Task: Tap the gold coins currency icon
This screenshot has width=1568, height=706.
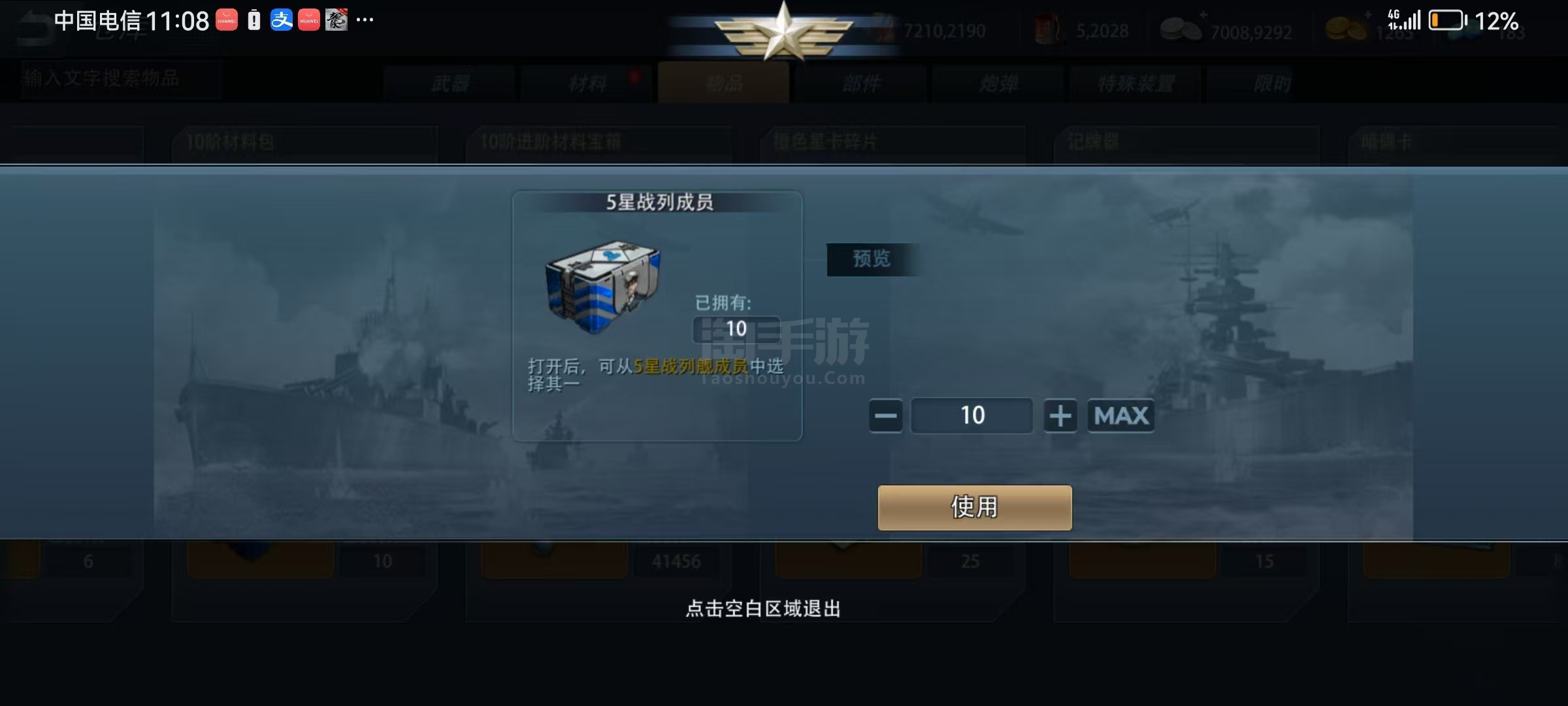Action: pos(1346,29)
